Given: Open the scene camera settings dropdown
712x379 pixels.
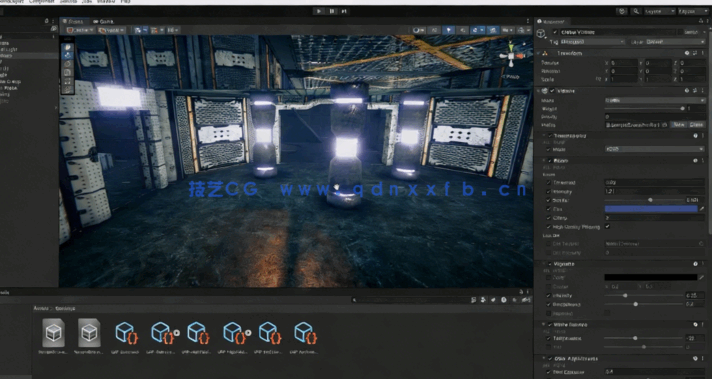Looking at the screenshot, I should [508, 30].
